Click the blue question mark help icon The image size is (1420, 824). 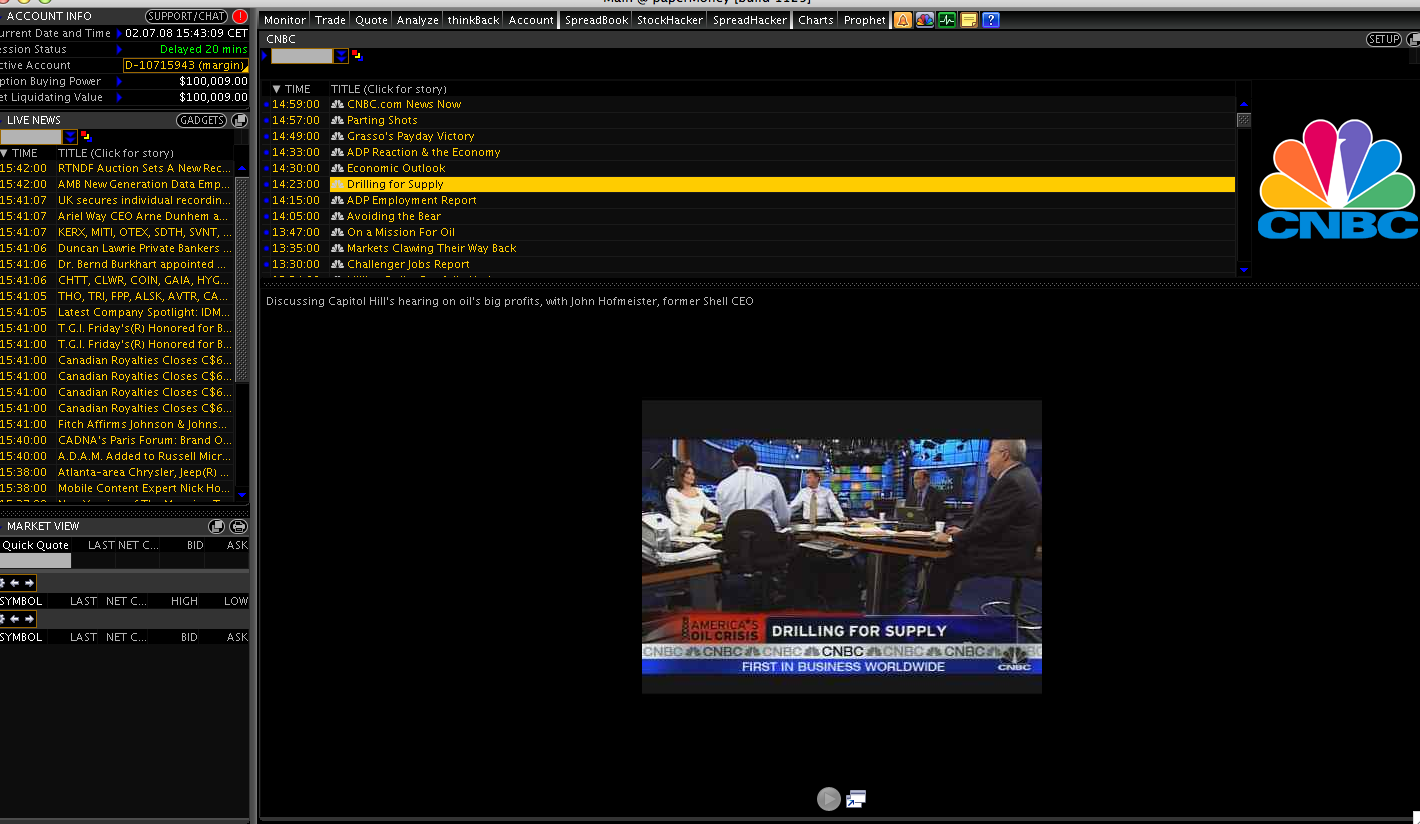click(991, 20)
